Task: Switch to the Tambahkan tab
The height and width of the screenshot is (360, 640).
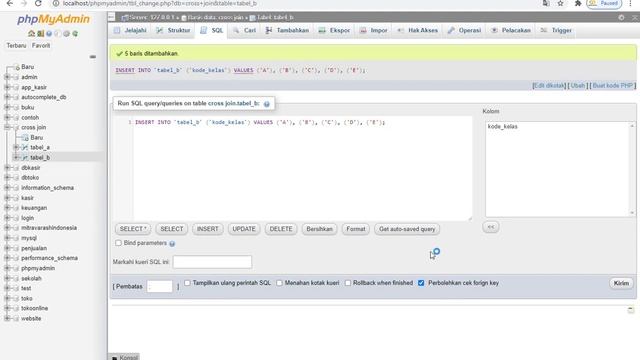Action: click(x=287, y=30)
